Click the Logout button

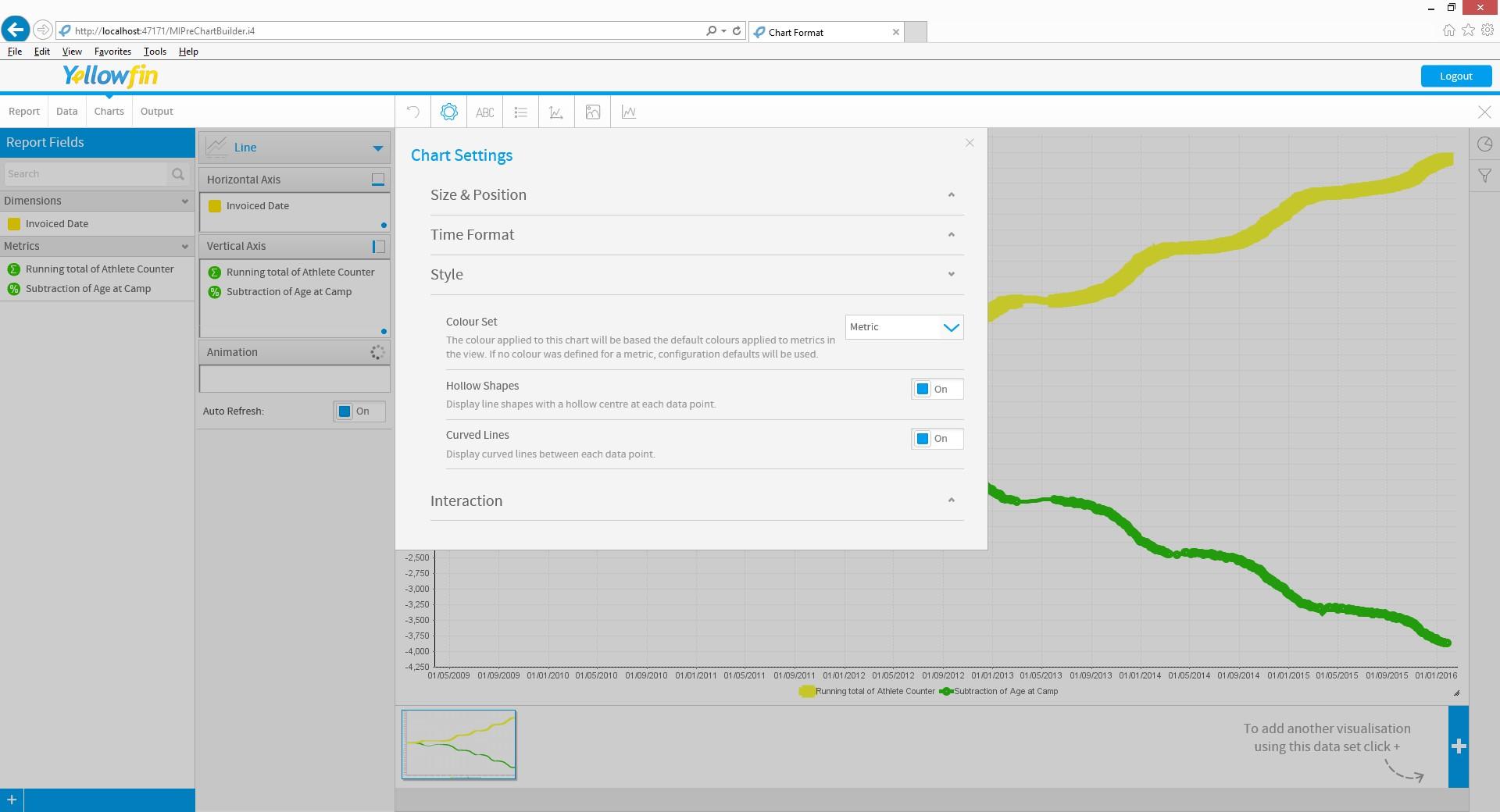[x=1456, y=76]
